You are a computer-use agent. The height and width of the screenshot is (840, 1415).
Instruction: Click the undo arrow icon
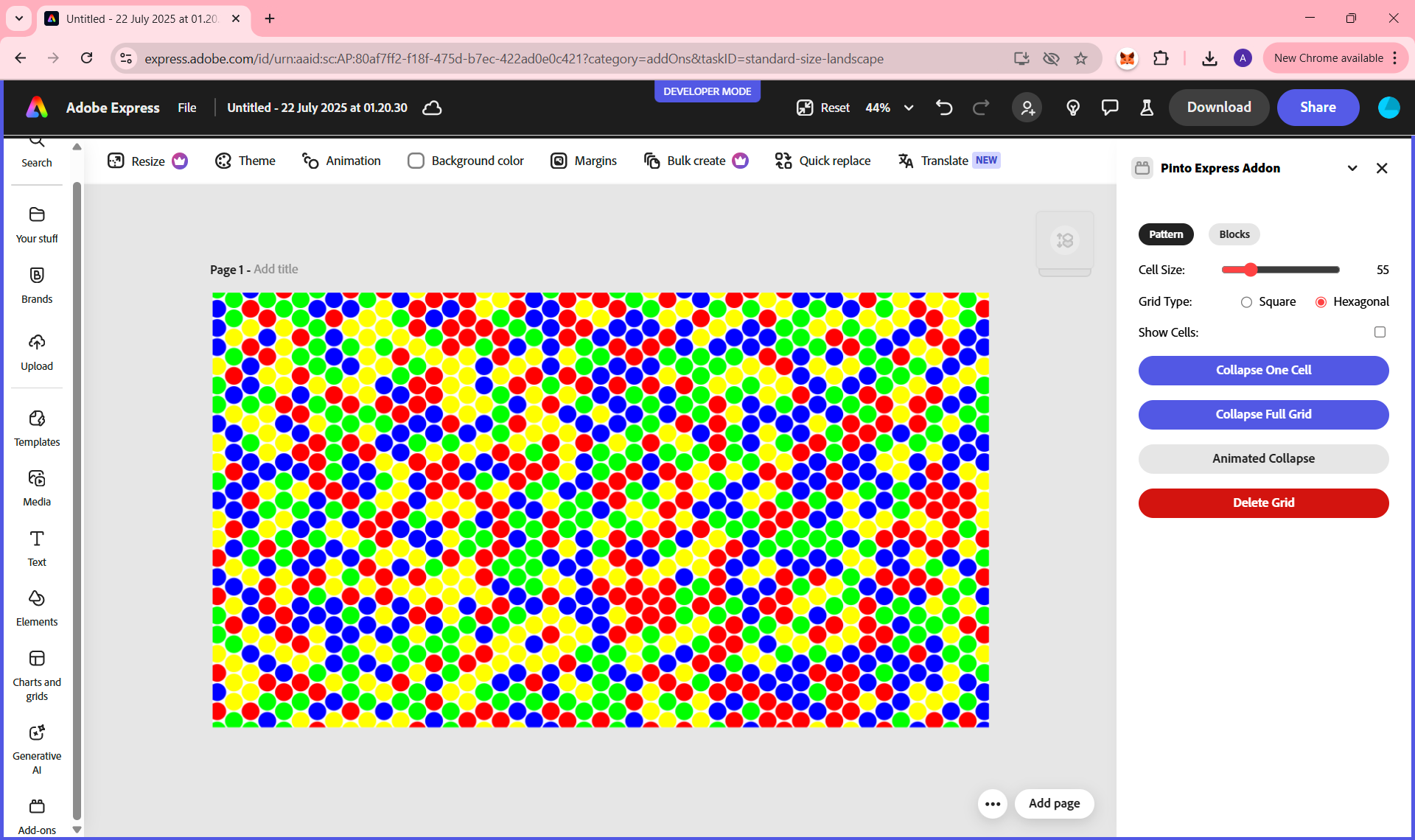943,108
